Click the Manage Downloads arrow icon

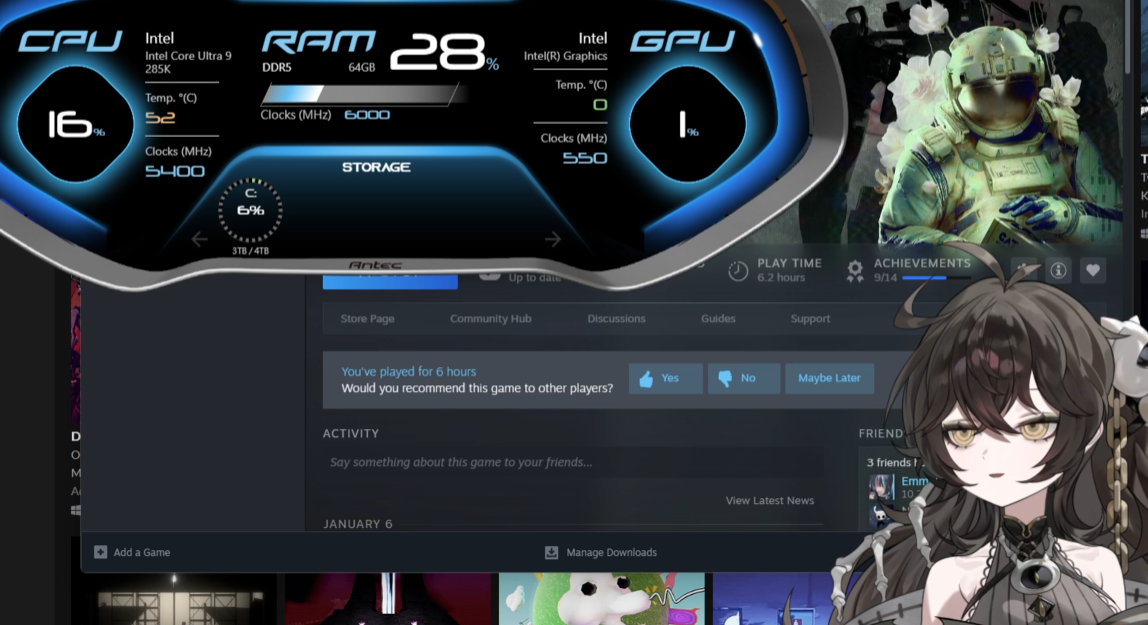551,553
